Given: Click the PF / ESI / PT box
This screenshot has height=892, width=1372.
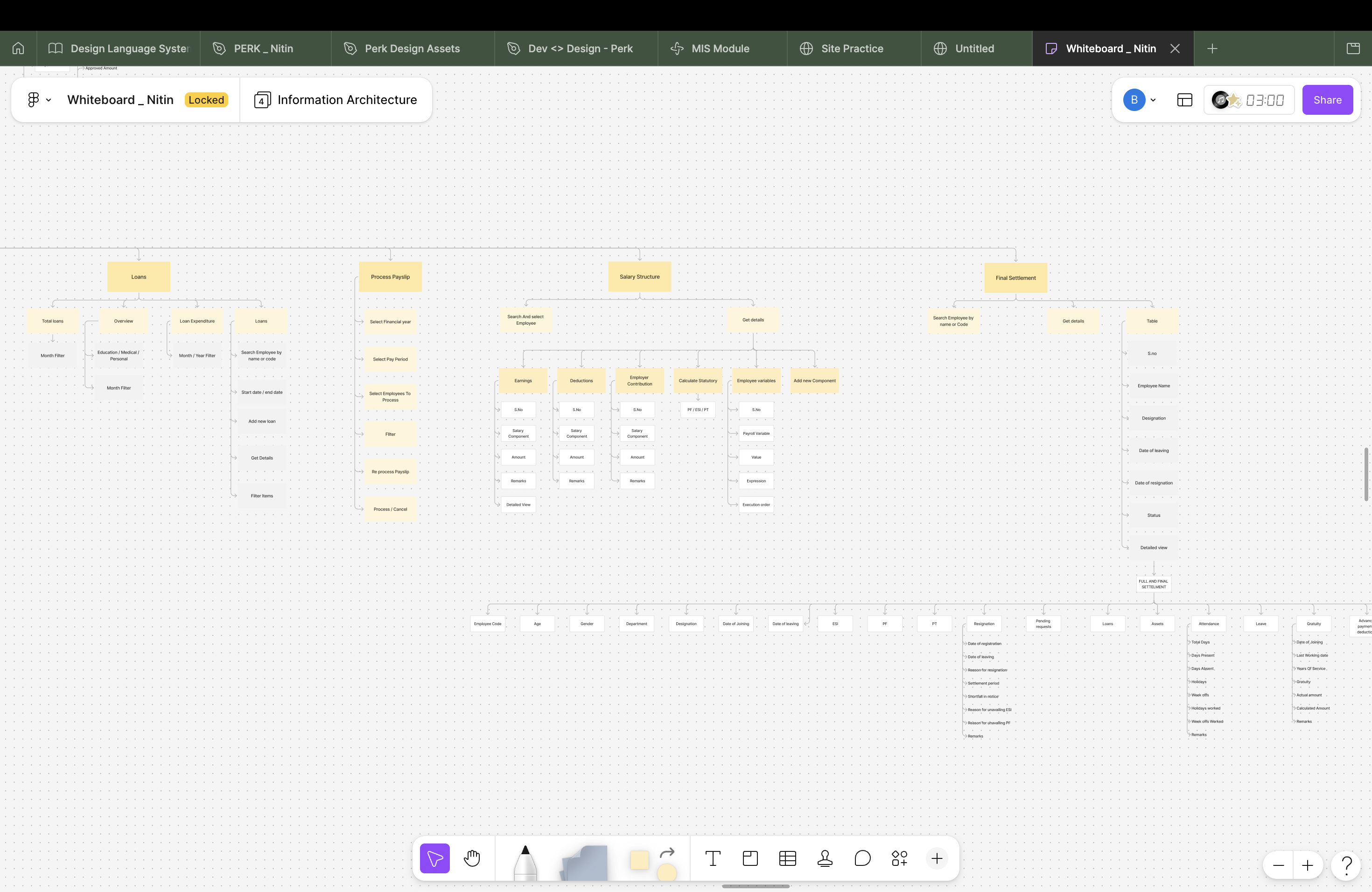Looking at the screenshot, I should (x=698, y=410).
